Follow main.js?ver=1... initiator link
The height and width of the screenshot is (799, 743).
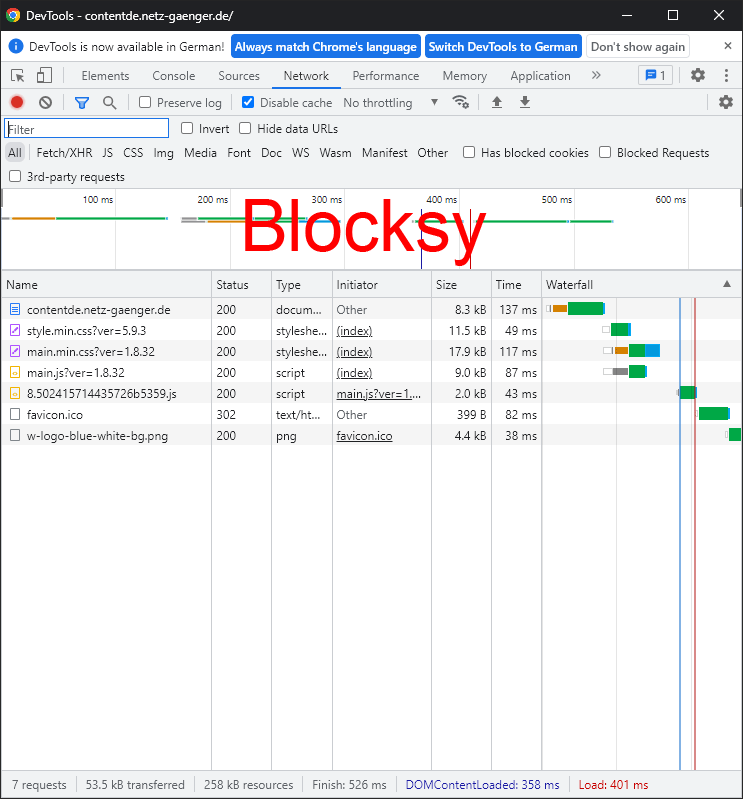pyautogui.click(x=379, y=394)
